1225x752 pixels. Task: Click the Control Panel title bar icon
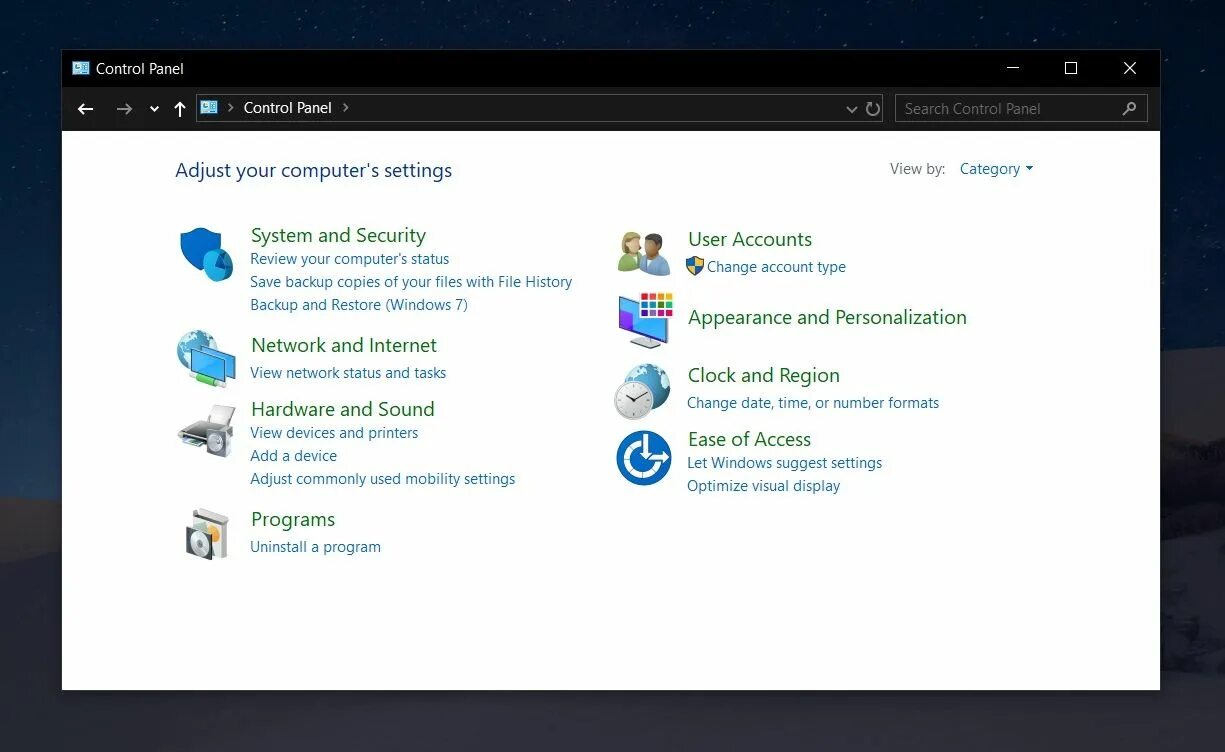(x=80, y=68)
